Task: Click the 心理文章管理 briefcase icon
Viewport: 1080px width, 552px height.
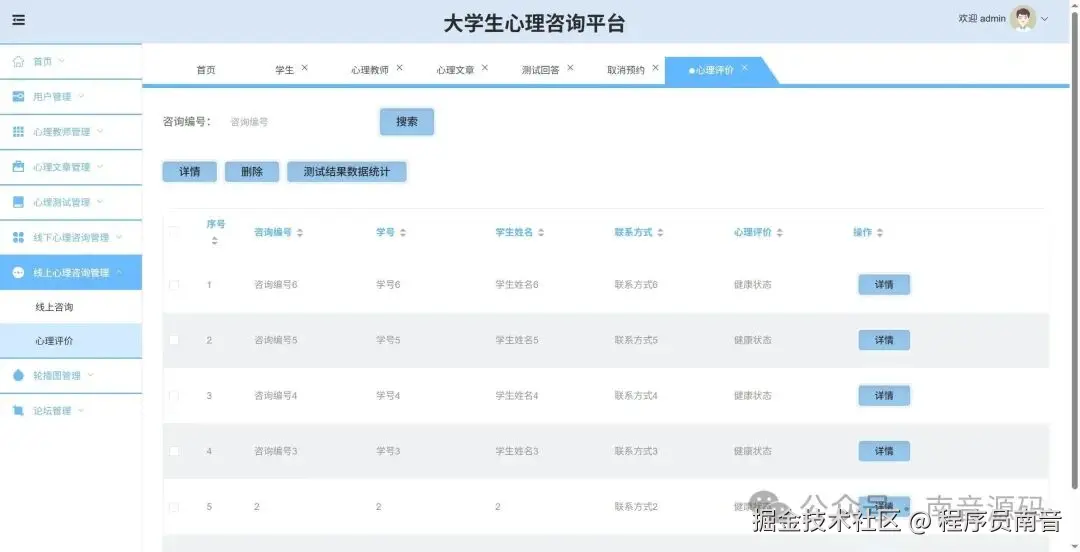Action: click(x=19, y=167)
